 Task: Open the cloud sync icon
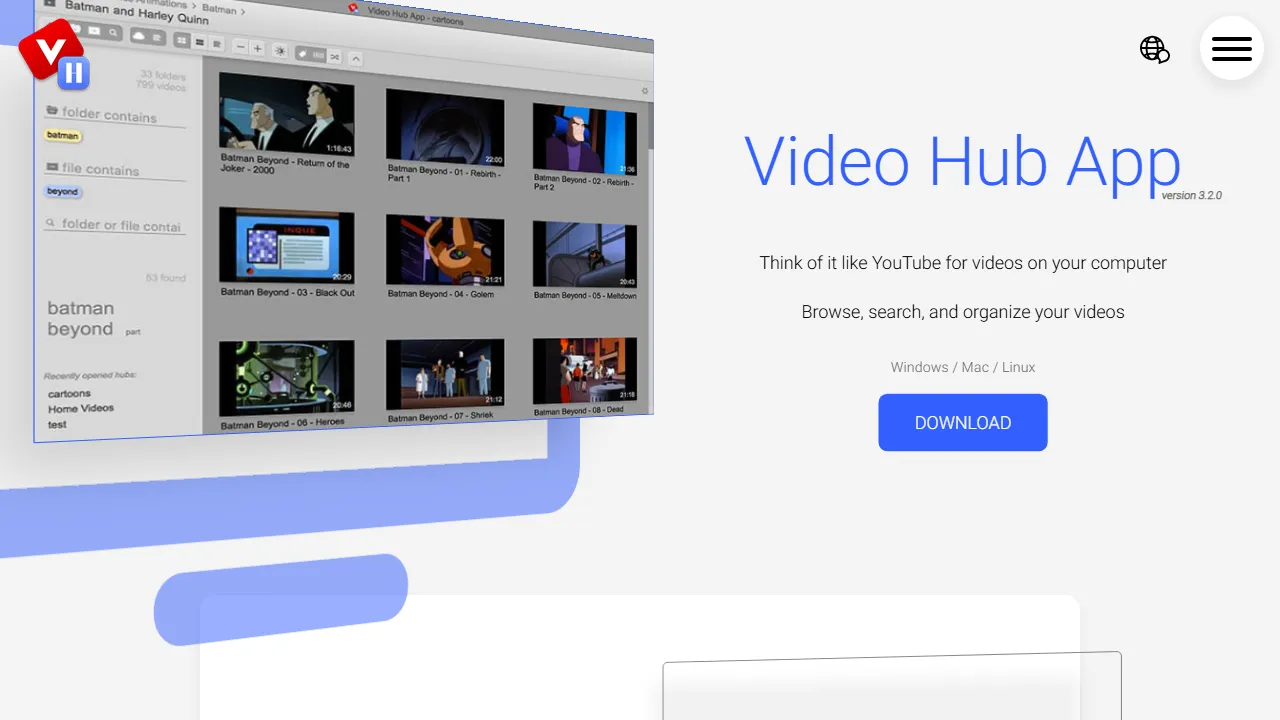pyautogui.click(x=139, y=36)
